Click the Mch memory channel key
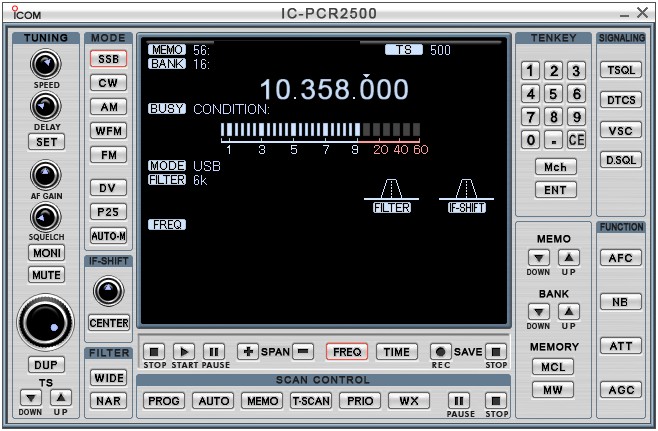The image size is (658, 431). (x=556, y=167)
